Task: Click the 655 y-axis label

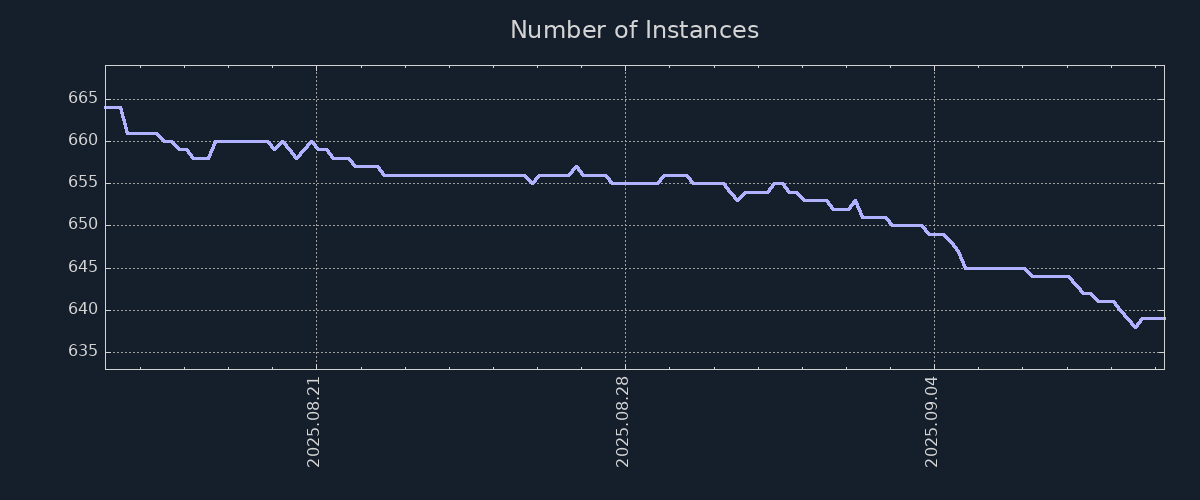Action: click(84, 183)
